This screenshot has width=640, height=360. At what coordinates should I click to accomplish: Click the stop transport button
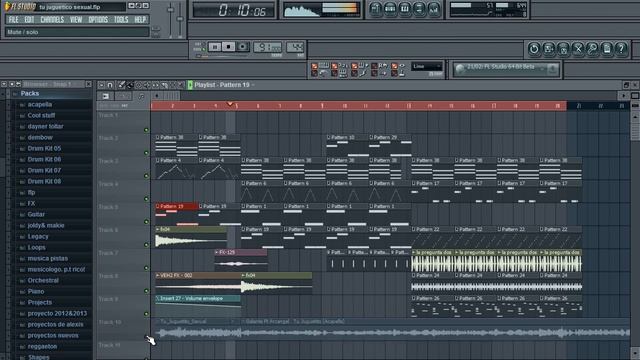[x=229, y=47]
